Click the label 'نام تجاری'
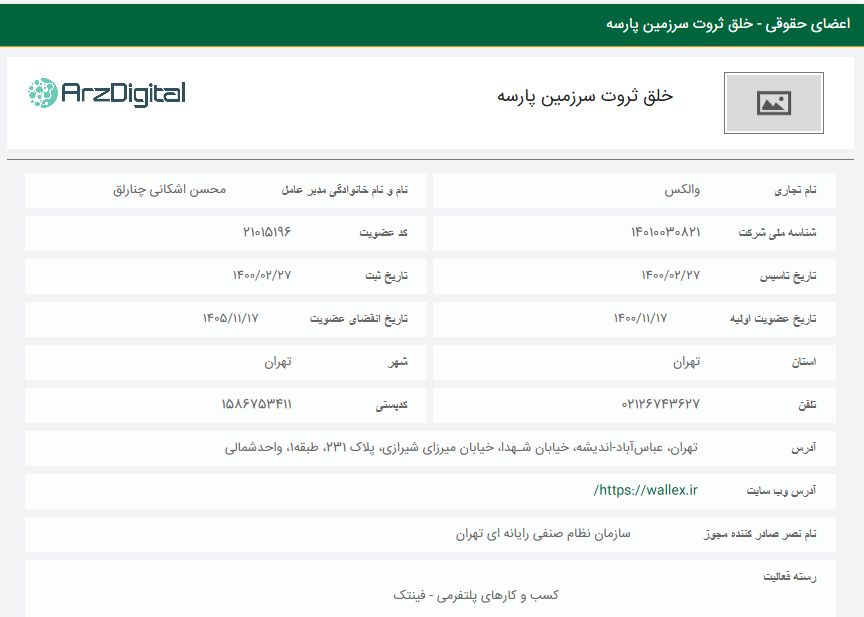The height and width of the screenshot is (617, 864). [796, 191]
